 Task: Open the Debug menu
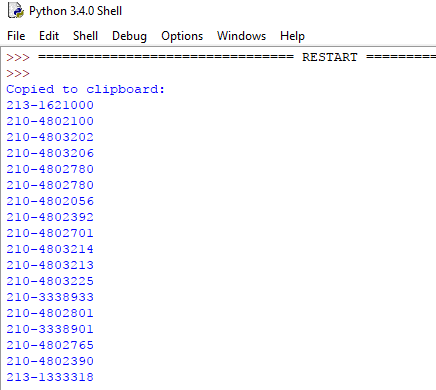(129, 36)
